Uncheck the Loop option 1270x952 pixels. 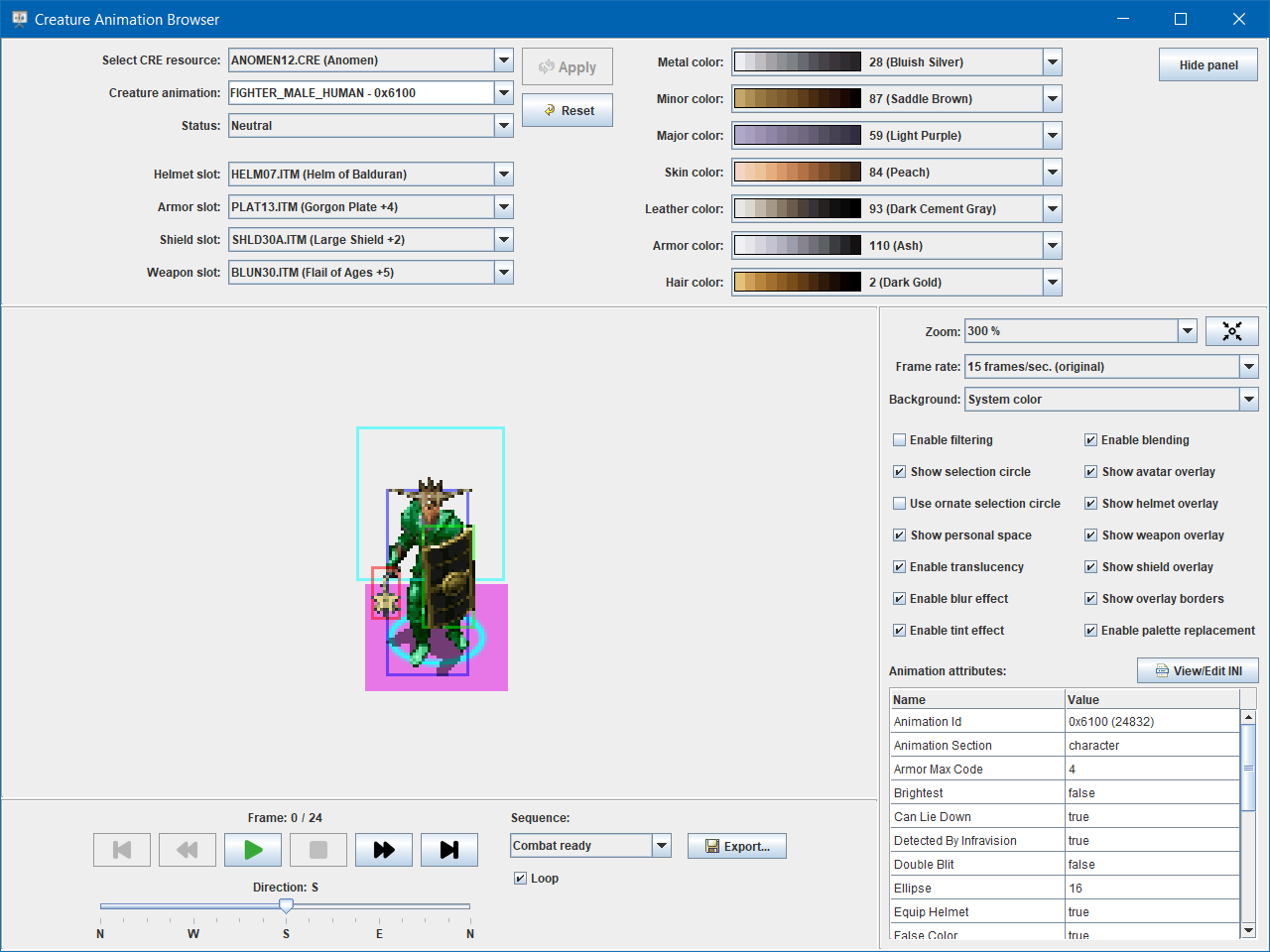point(520,879)
